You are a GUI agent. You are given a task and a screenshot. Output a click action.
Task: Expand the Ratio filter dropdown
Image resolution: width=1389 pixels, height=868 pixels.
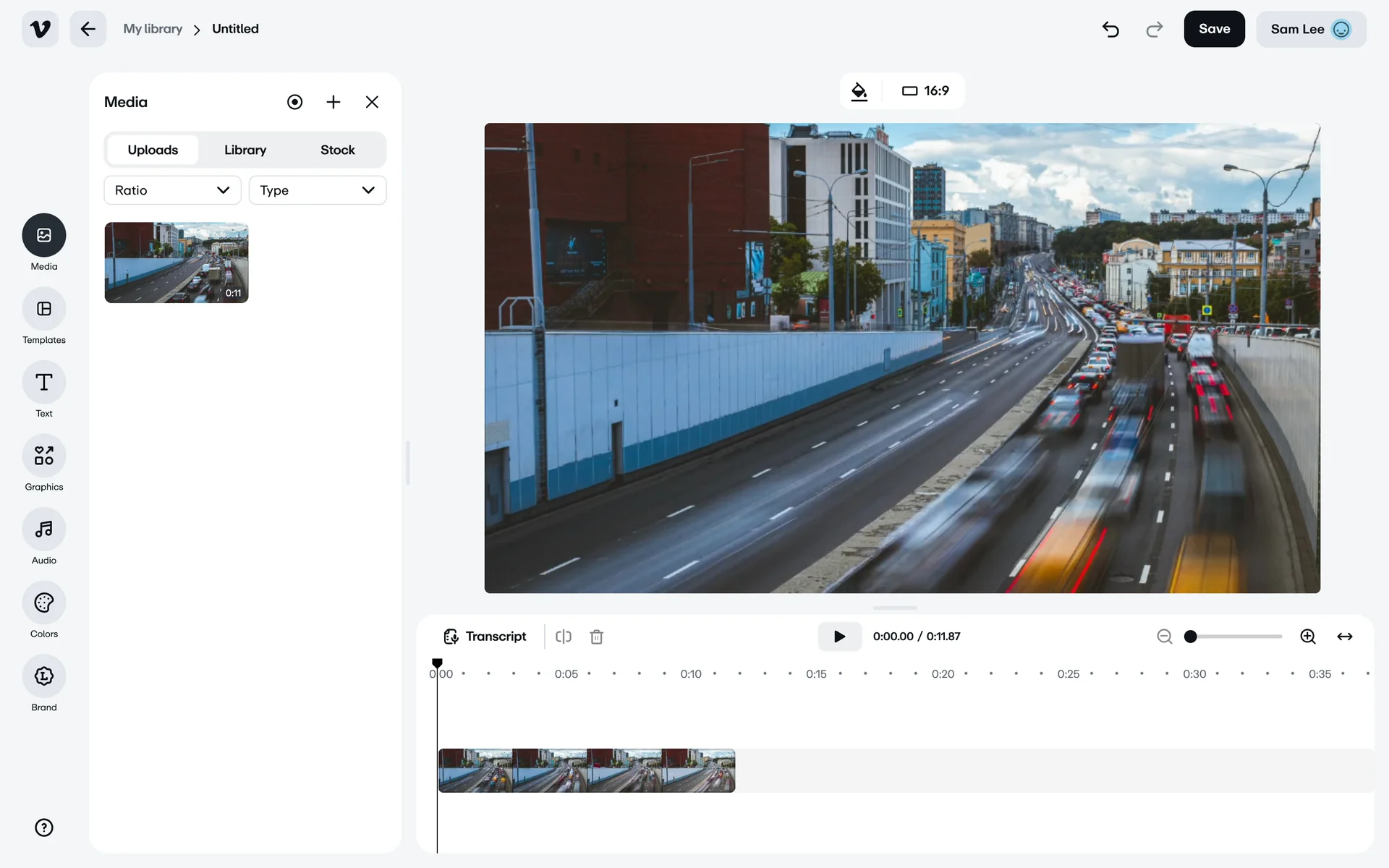[x=172, y=190]
